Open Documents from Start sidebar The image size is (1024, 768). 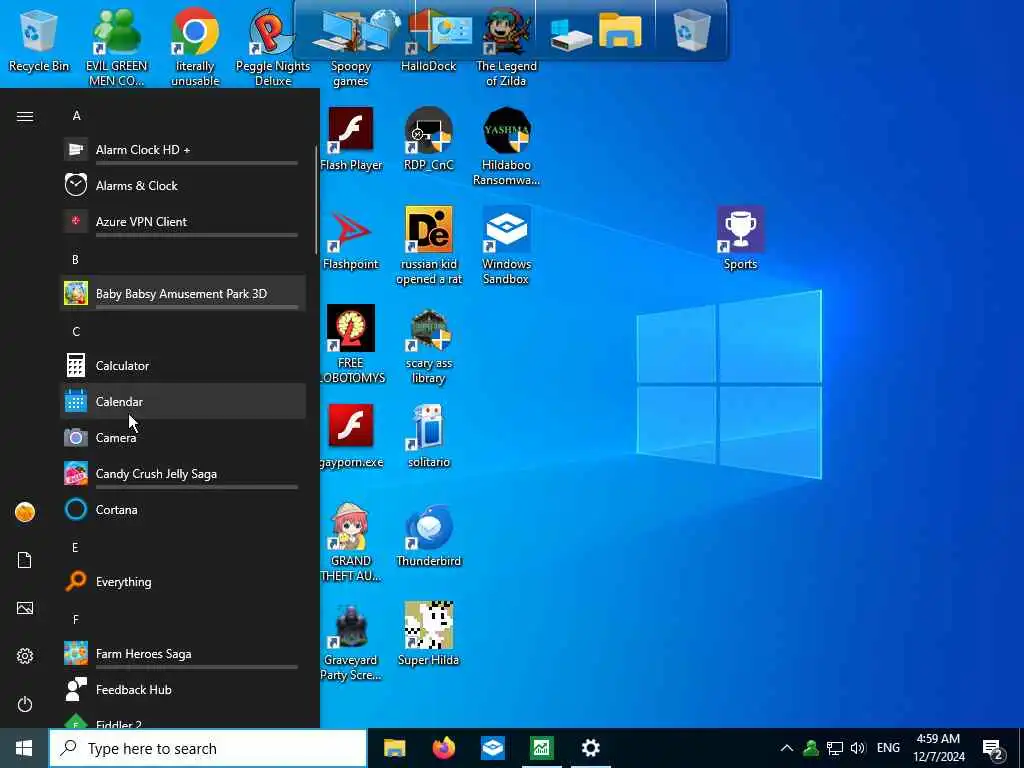(x=25, y=560)
